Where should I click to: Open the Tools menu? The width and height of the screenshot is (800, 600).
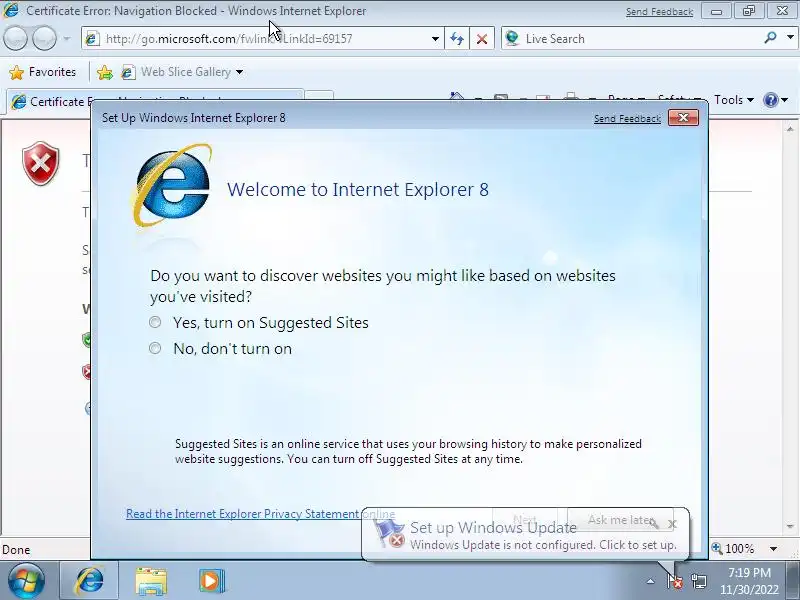[x=734, y=99]
